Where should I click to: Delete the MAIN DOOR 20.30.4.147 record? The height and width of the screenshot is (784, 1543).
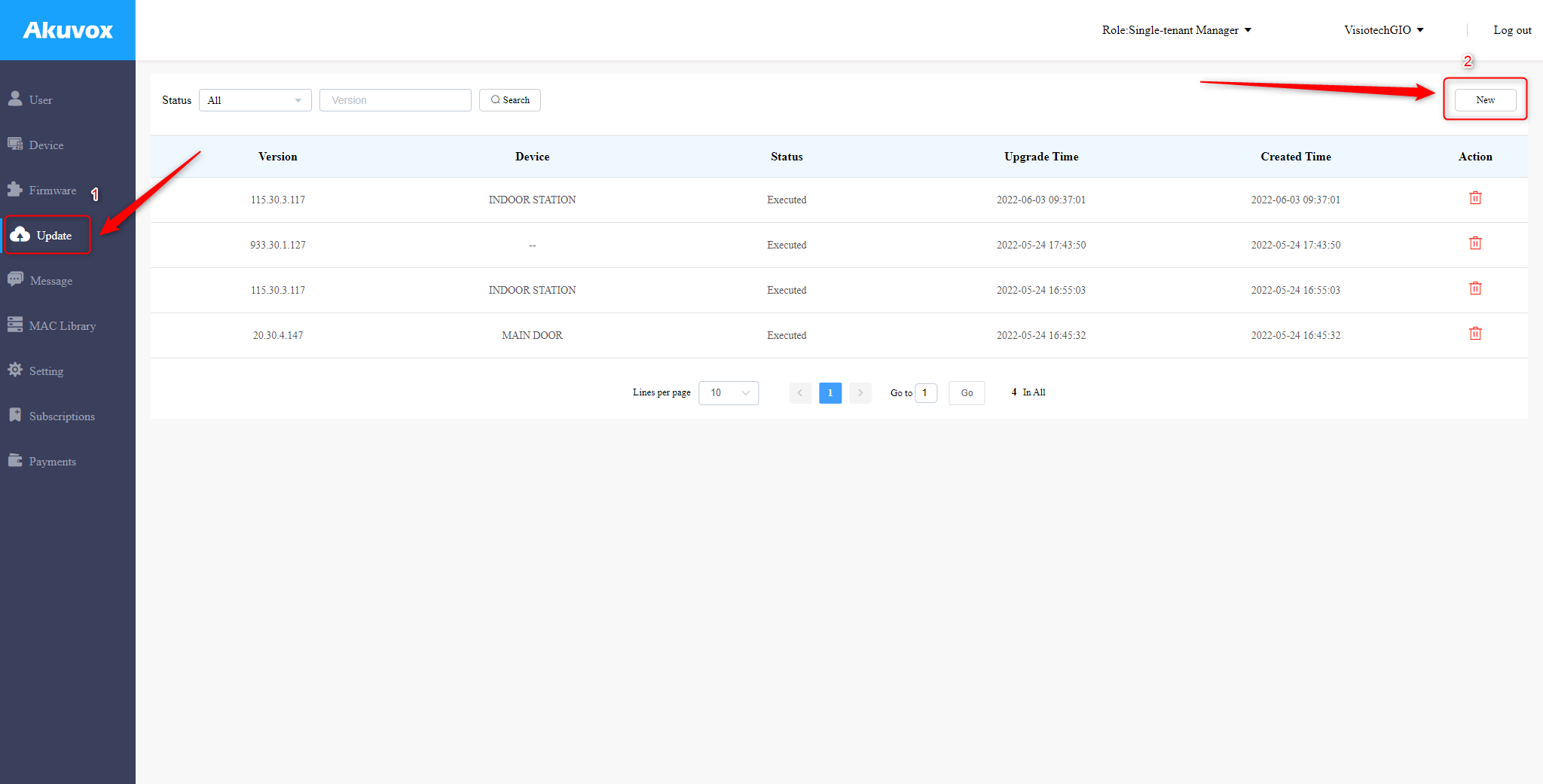[x=1475, y=333]
